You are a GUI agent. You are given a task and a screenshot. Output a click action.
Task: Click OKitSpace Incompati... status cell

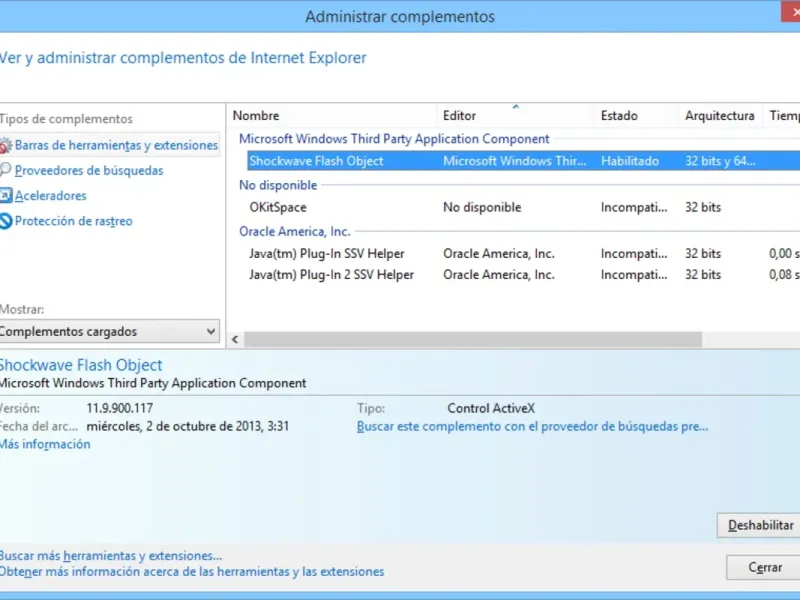click(x=634, y=208)
